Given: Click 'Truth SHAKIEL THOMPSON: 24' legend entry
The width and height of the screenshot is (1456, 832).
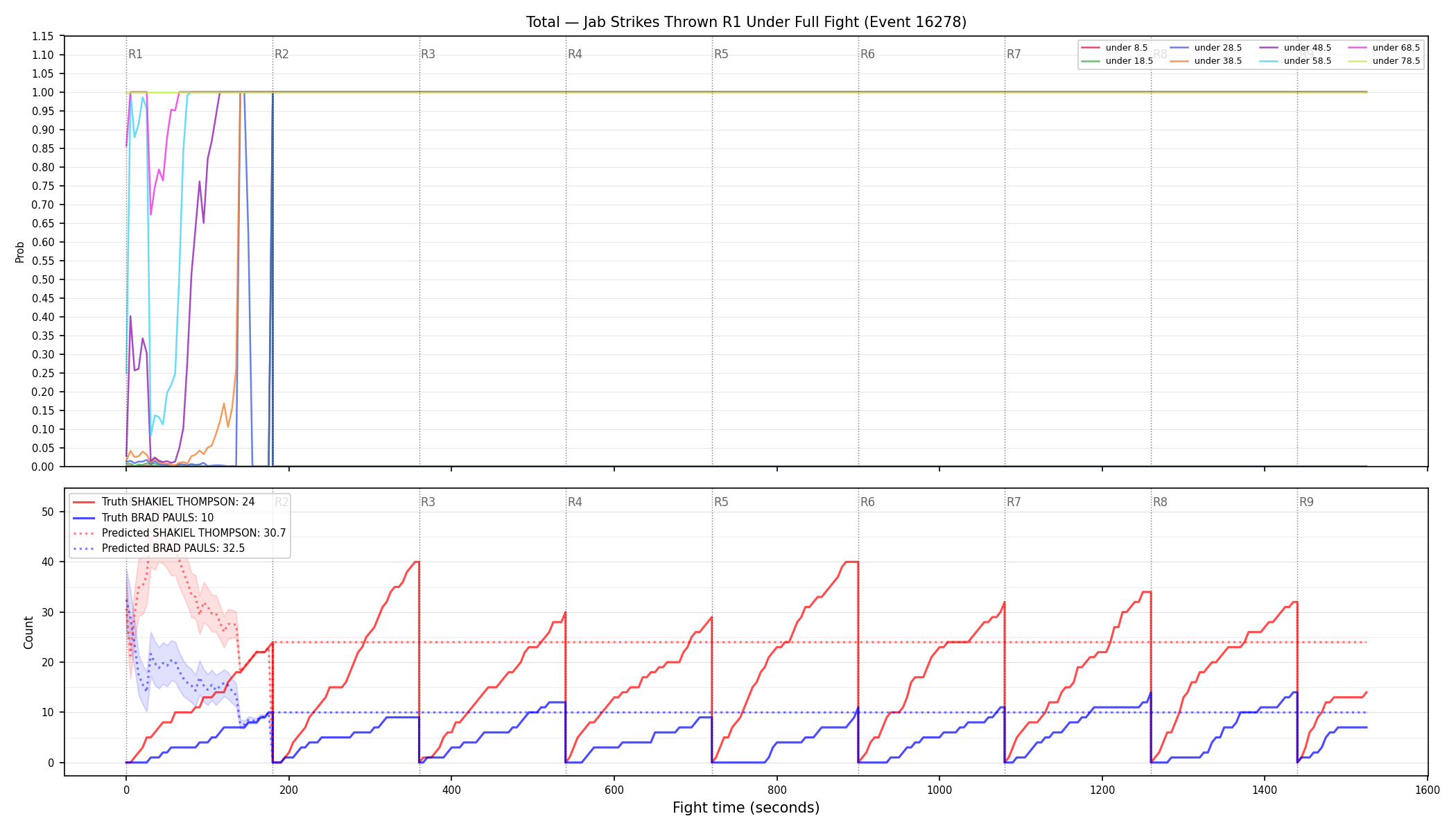Looking at the screenshot, I should tap(164, 502).
